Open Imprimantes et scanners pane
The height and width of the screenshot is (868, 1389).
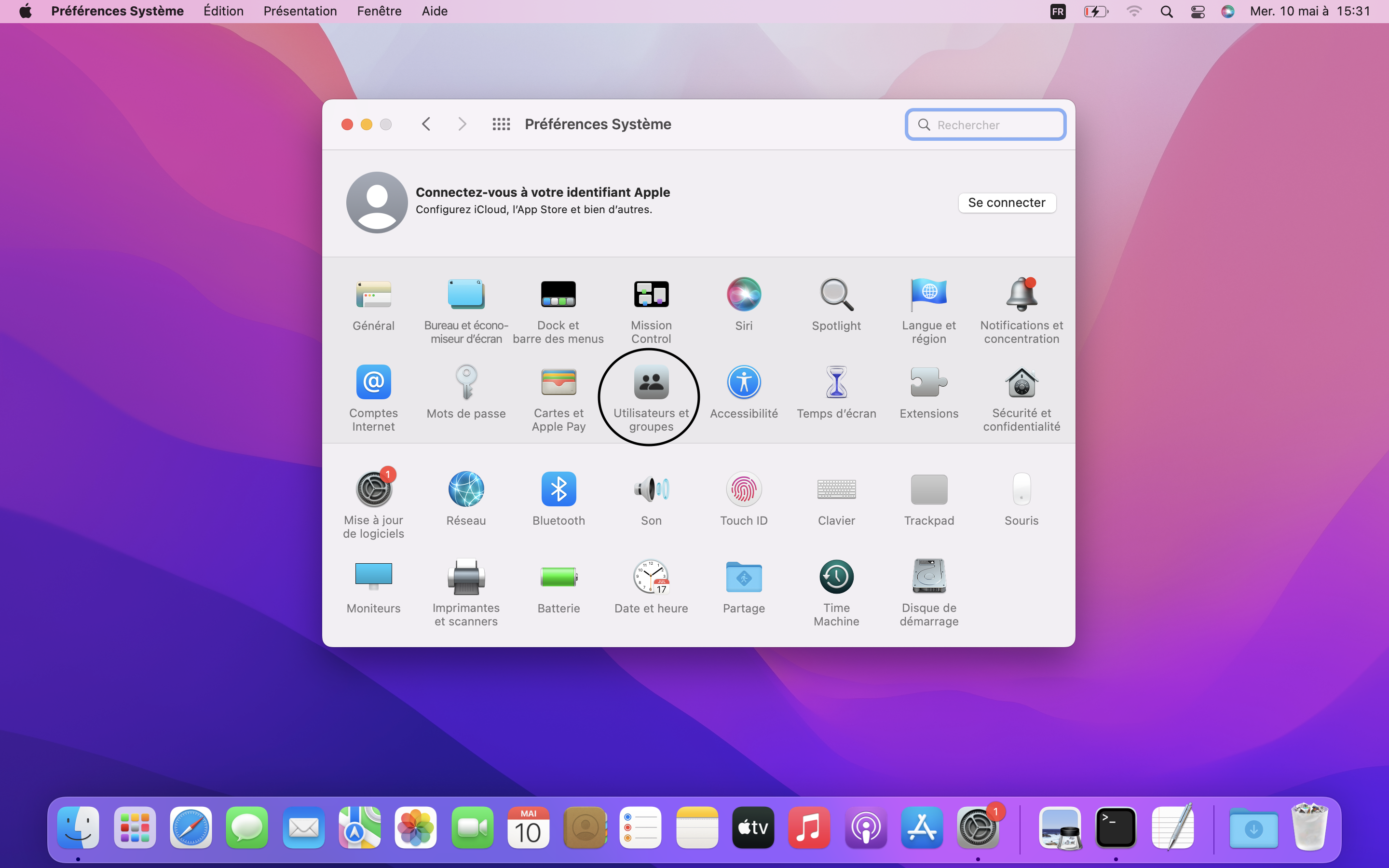(x=466, y=593)
